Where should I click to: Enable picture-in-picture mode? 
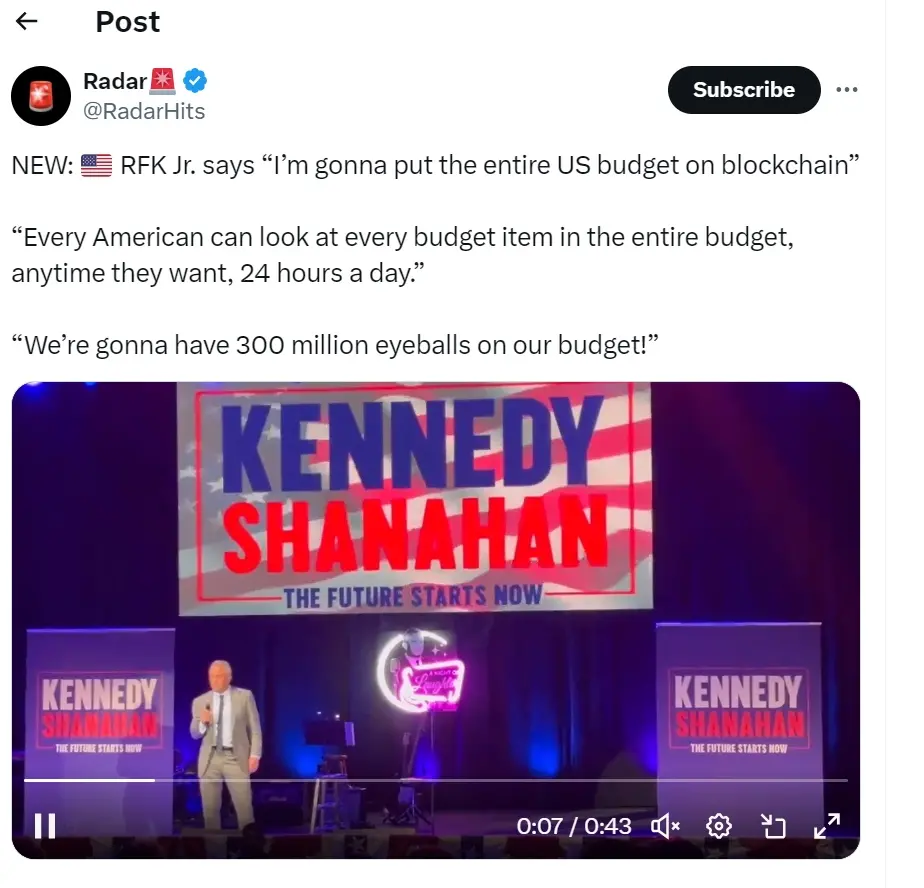point(773,826)
